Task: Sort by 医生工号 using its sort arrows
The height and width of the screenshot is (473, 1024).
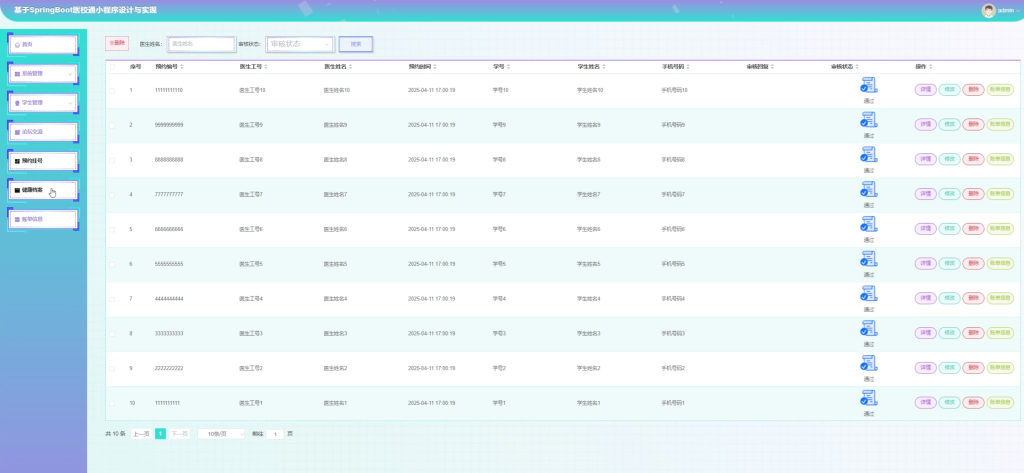Action: pyautogui.click(x=266, y=67)
